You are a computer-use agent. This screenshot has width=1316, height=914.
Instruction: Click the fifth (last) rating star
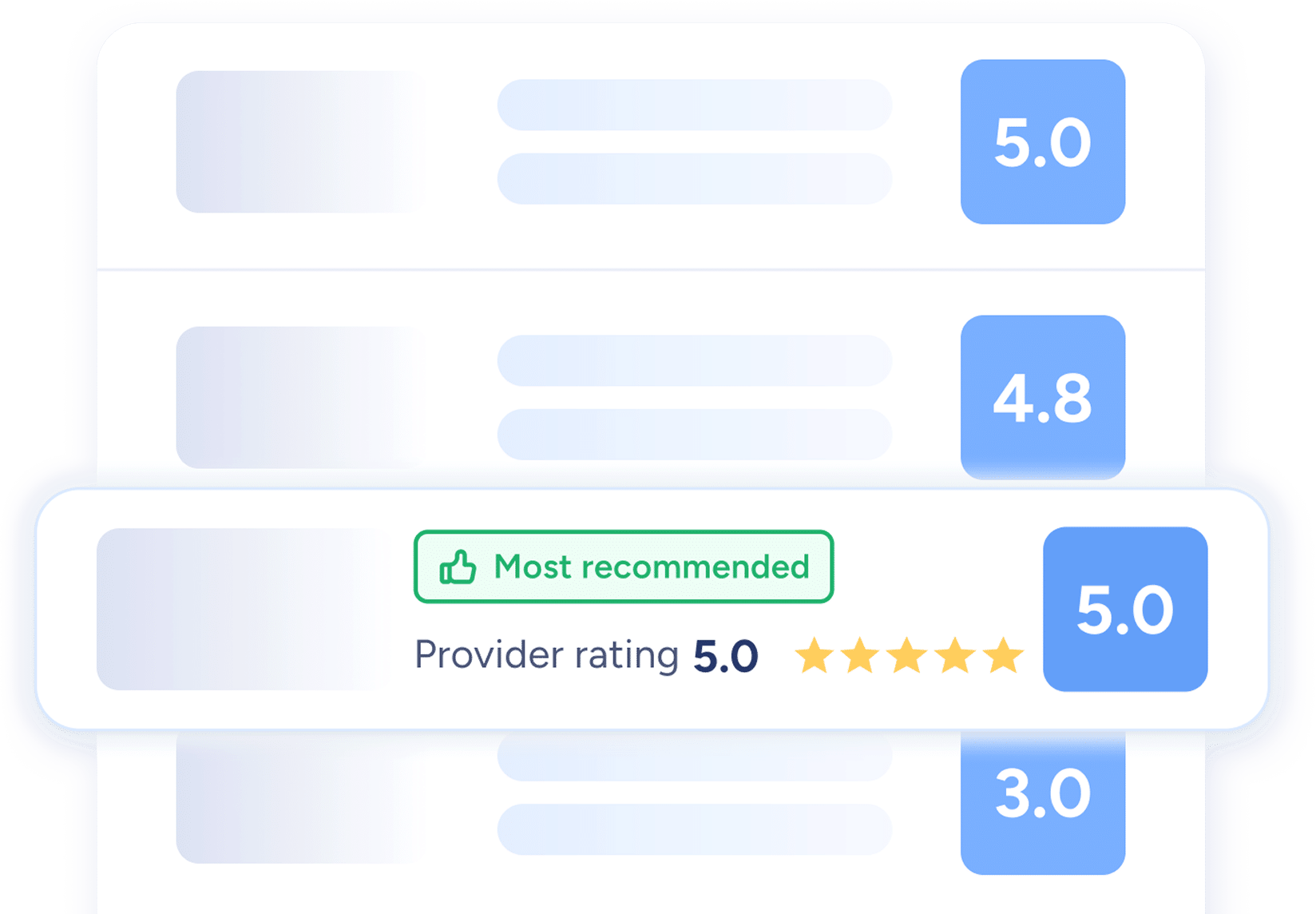click(x=1003, y=656)
